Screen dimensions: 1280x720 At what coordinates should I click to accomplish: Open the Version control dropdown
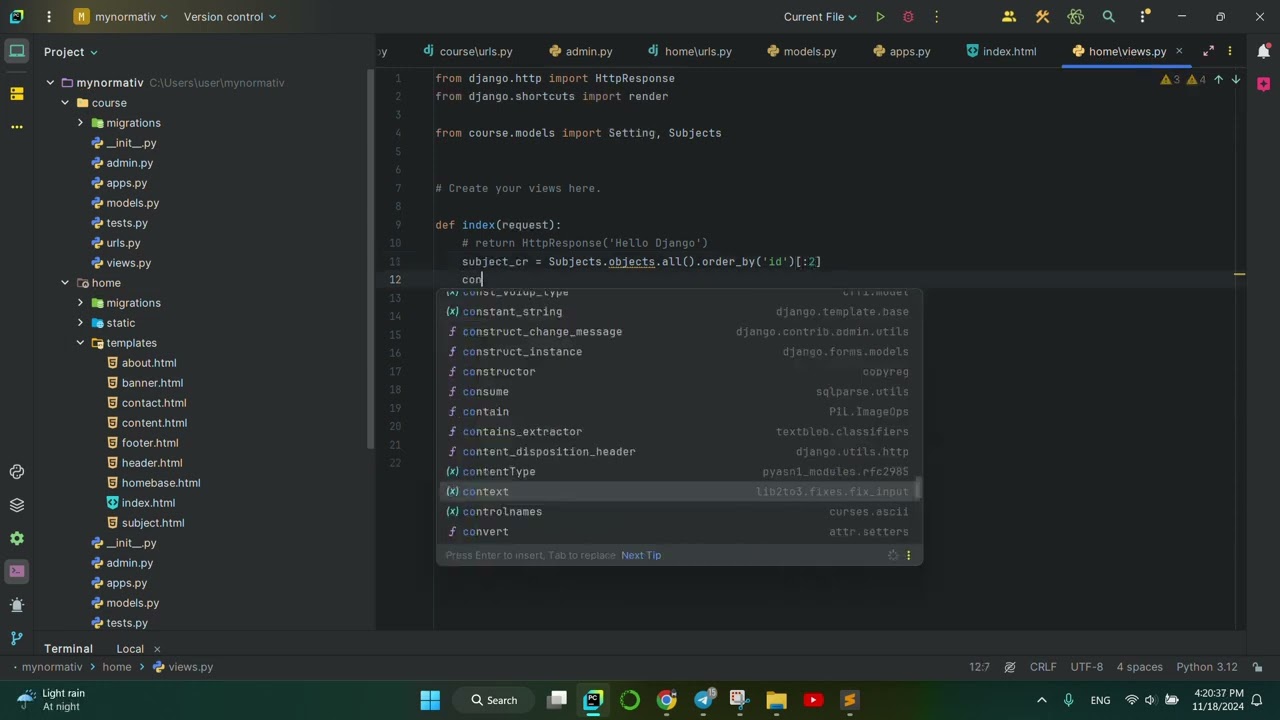click(230, 17)
